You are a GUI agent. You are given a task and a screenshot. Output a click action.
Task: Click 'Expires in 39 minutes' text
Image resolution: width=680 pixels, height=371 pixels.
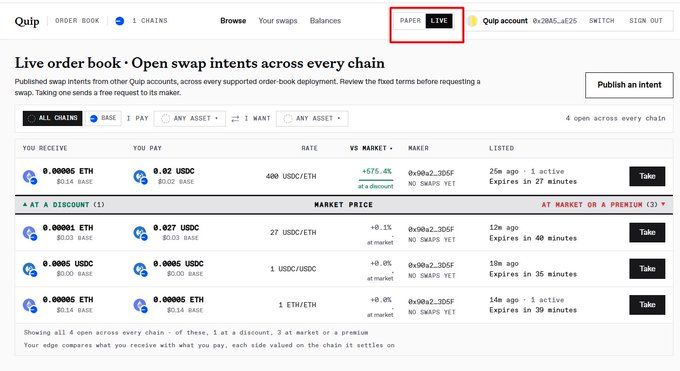[533, 310]
